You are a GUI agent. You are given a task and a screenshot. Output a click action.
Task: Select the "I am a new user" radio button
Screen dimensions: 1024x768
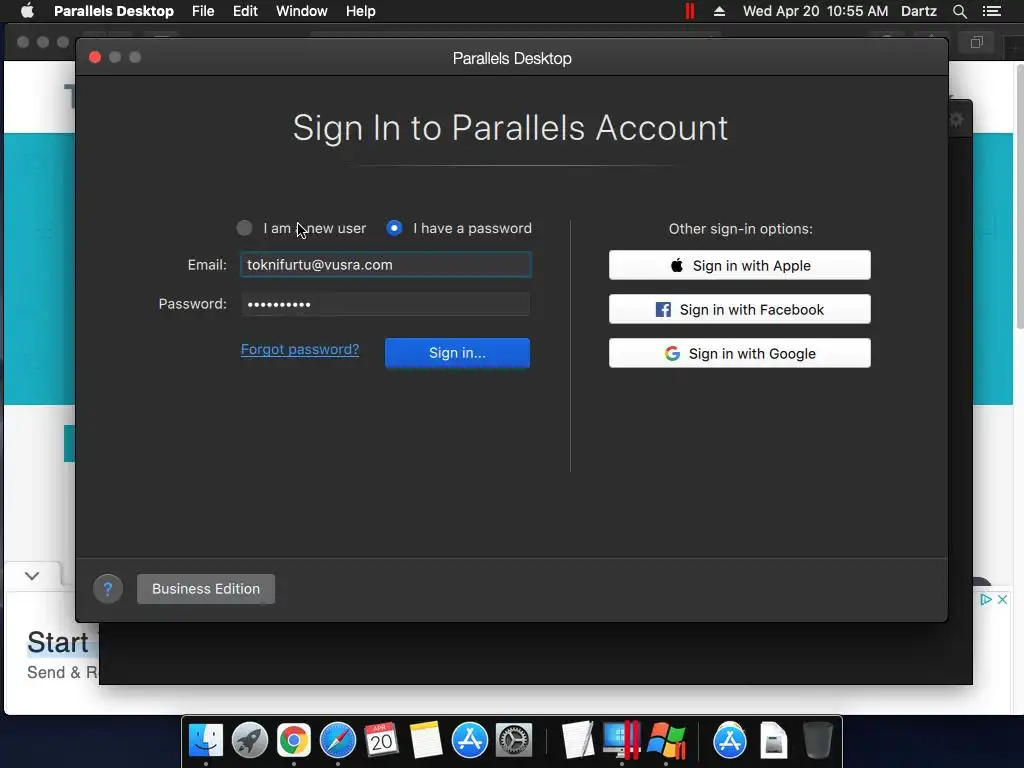[244, 228]
